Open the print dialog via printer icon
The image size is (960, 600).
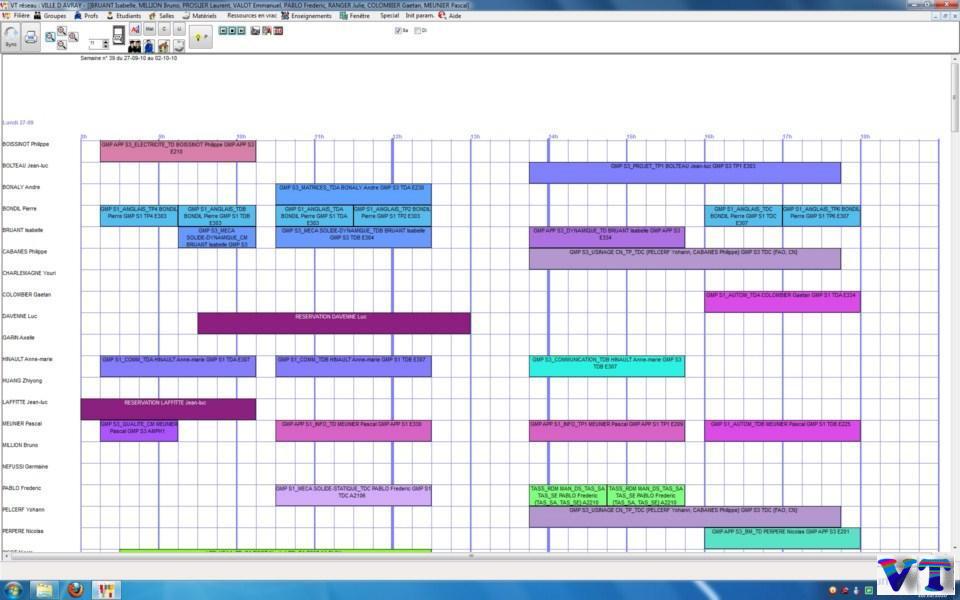click(x=31, y=37)
